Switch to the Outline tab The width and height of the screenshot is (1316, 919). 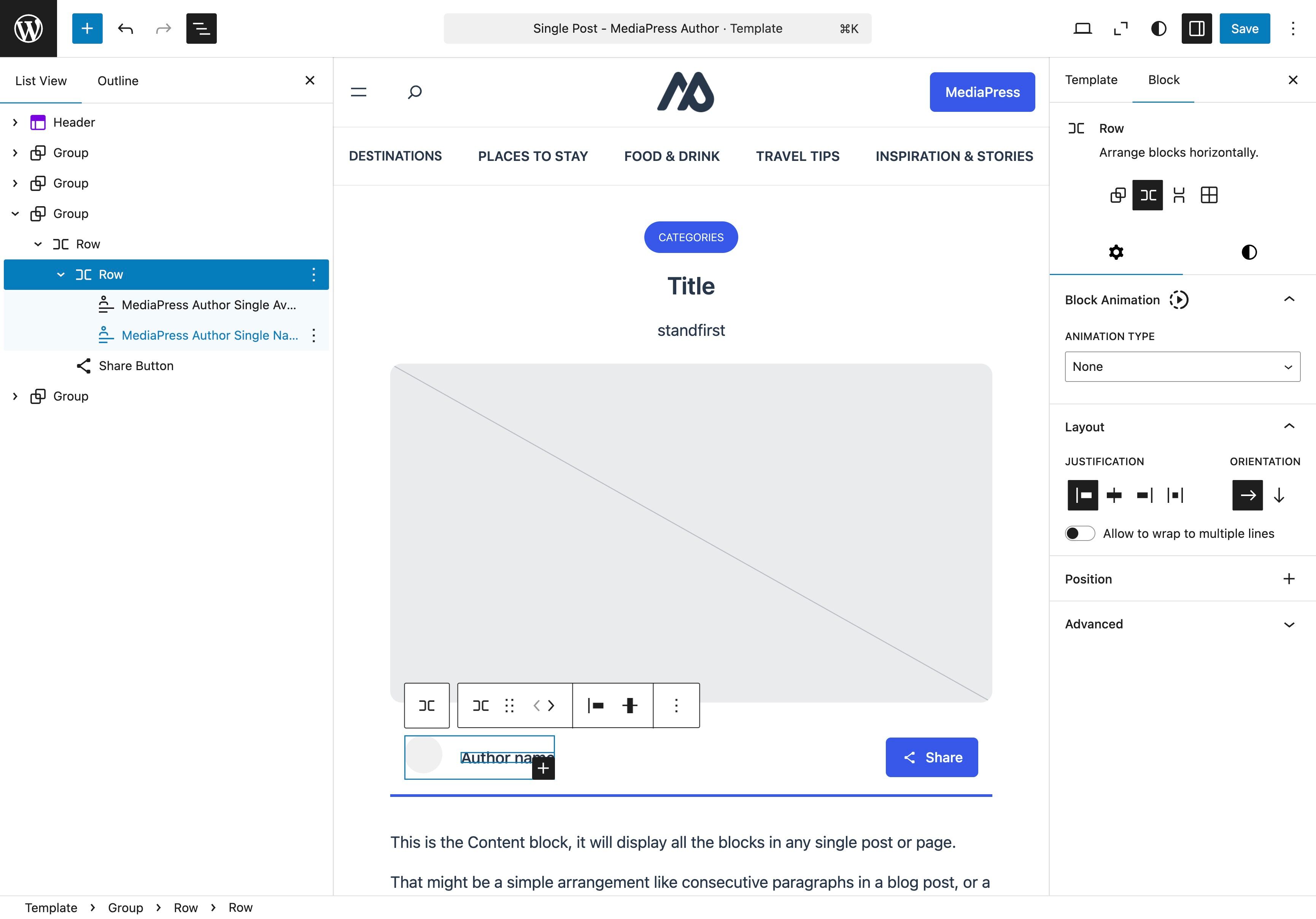pyautogui.click(x=118, y=81)
